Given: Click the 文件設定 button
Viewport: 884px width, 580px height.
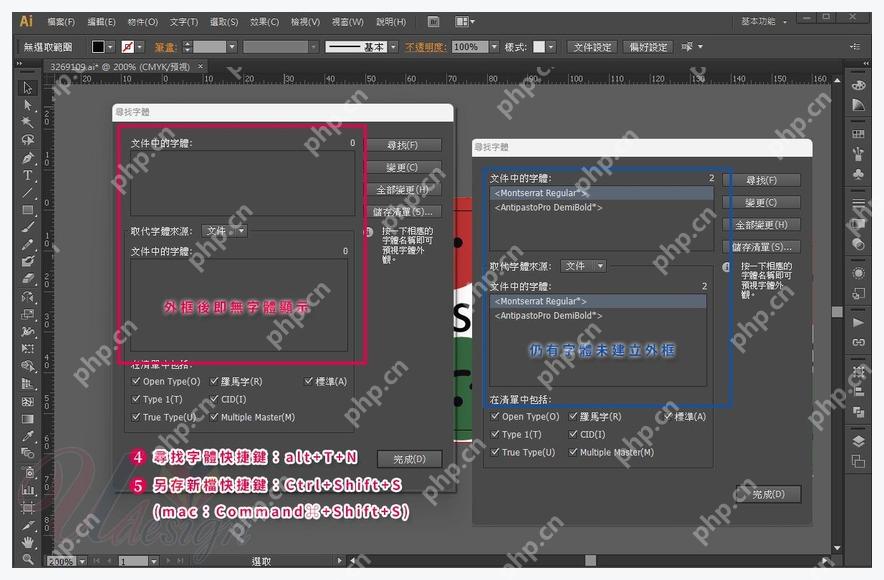Looking at the screenshot, I should 593,47.
